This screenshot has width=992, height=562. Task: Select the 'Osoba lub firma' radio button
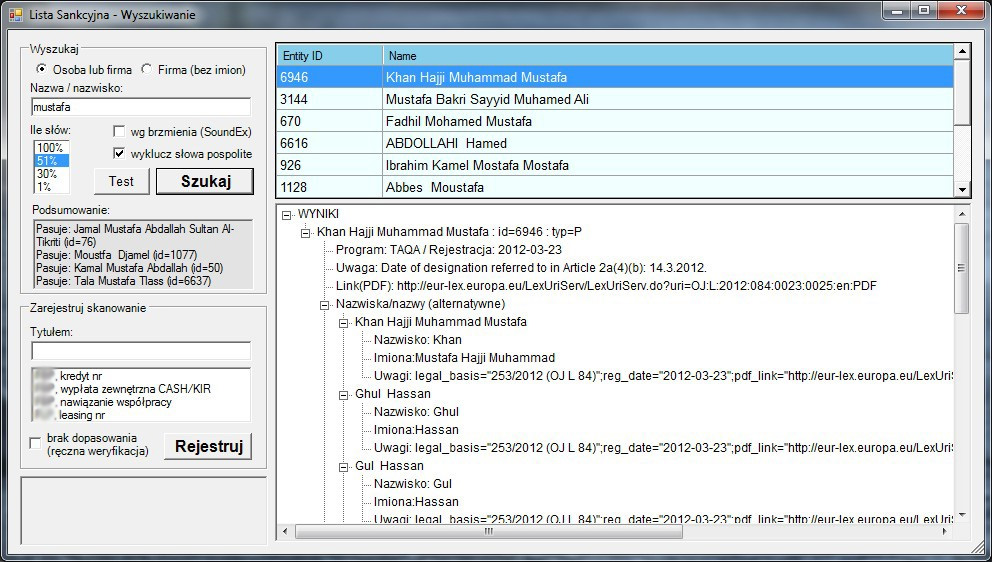(41, 70)
